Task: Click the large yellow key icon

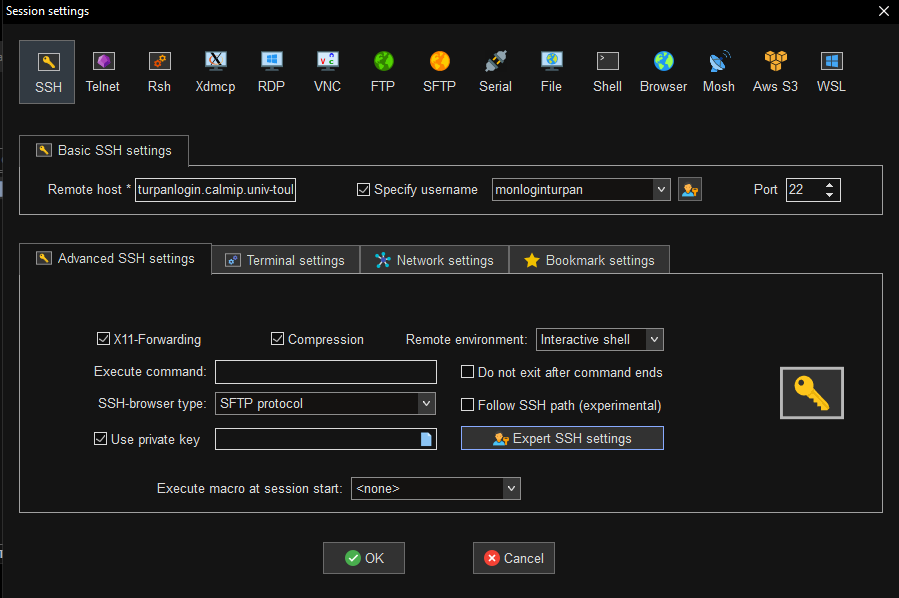Action: tap(811, 392)
